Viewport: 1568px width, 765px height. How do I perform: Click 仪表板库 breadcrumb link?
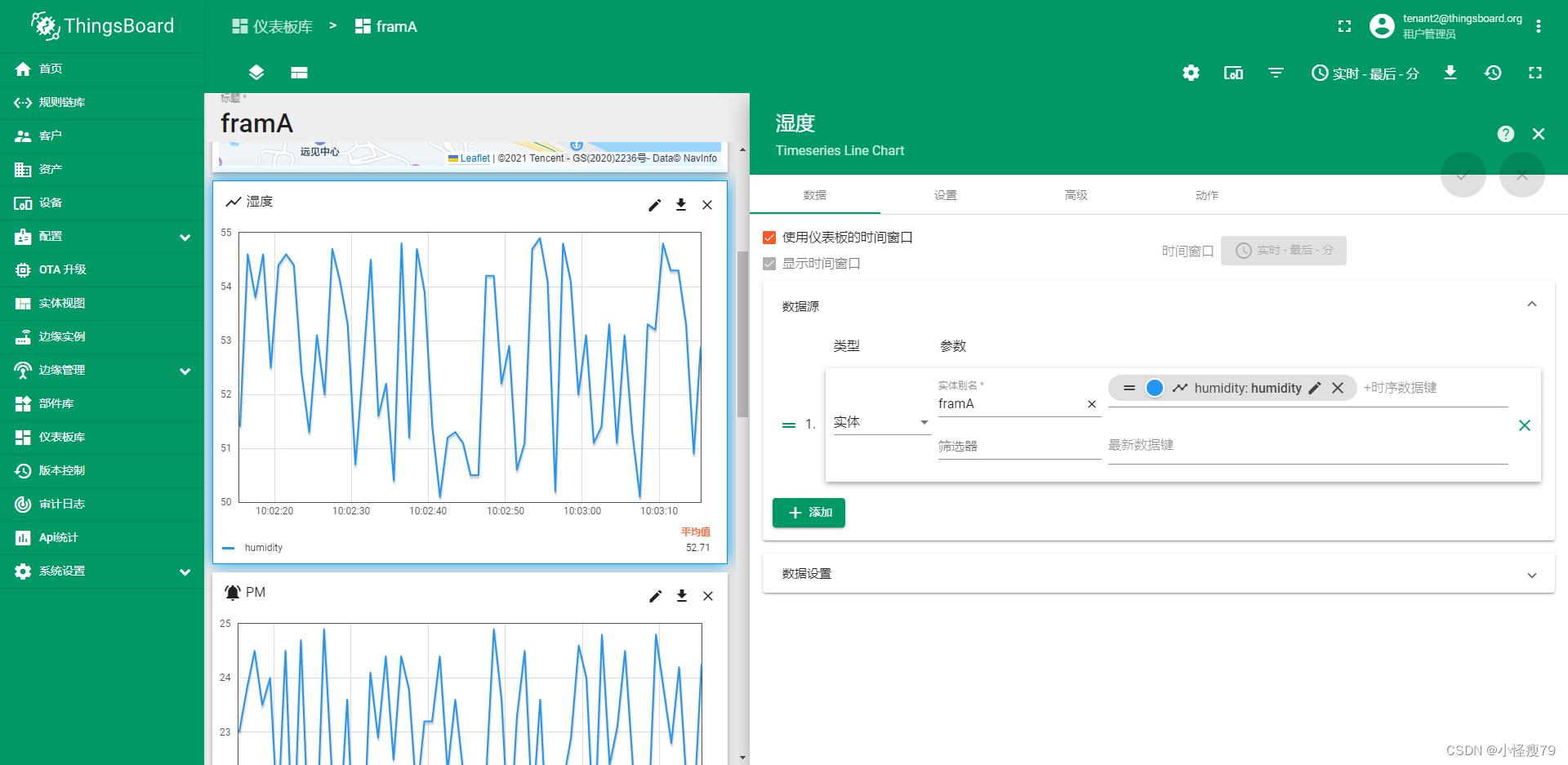tap(273, 26)
